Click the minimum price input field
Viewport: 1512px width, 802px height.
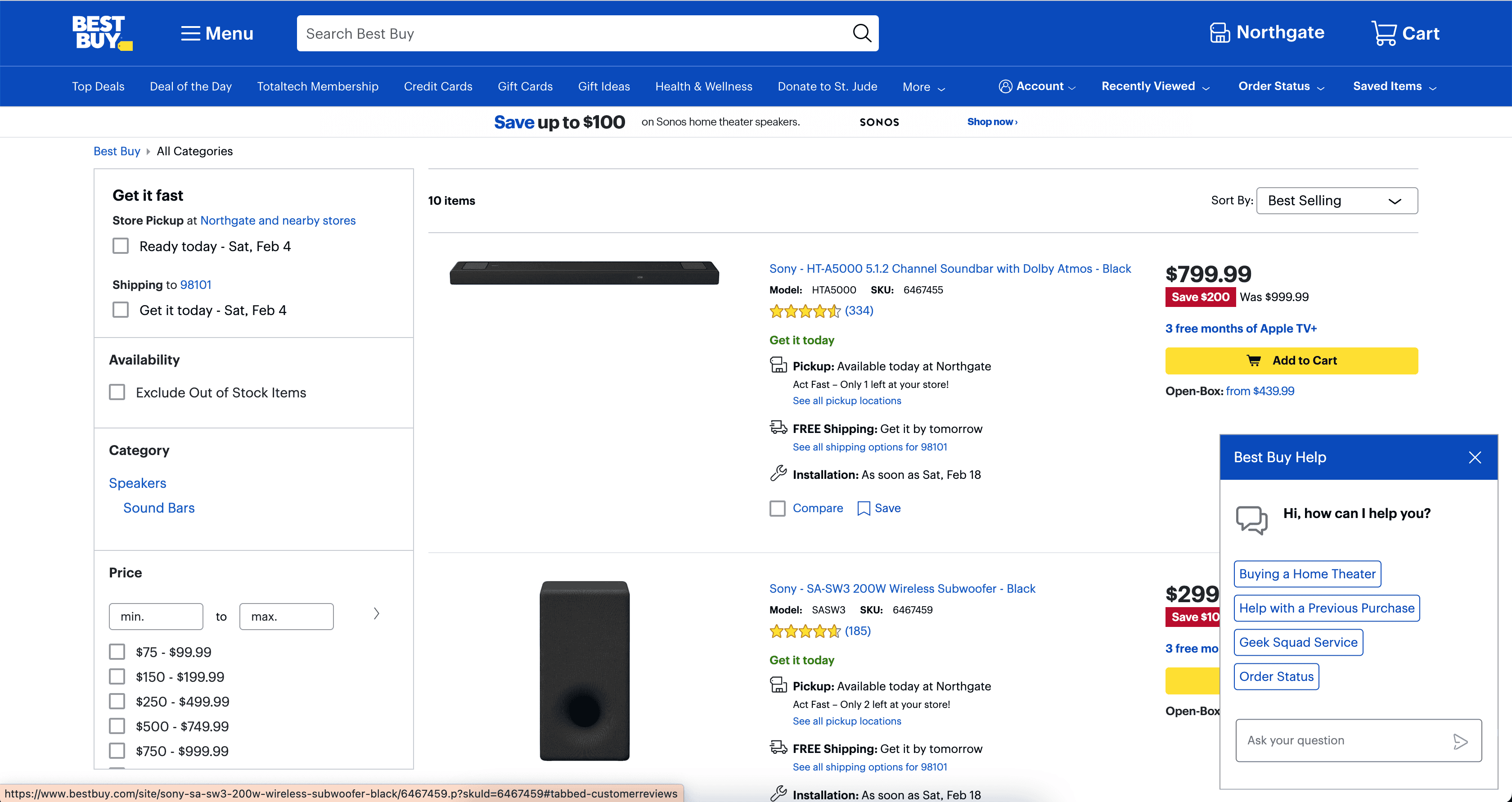pos(156,617)
